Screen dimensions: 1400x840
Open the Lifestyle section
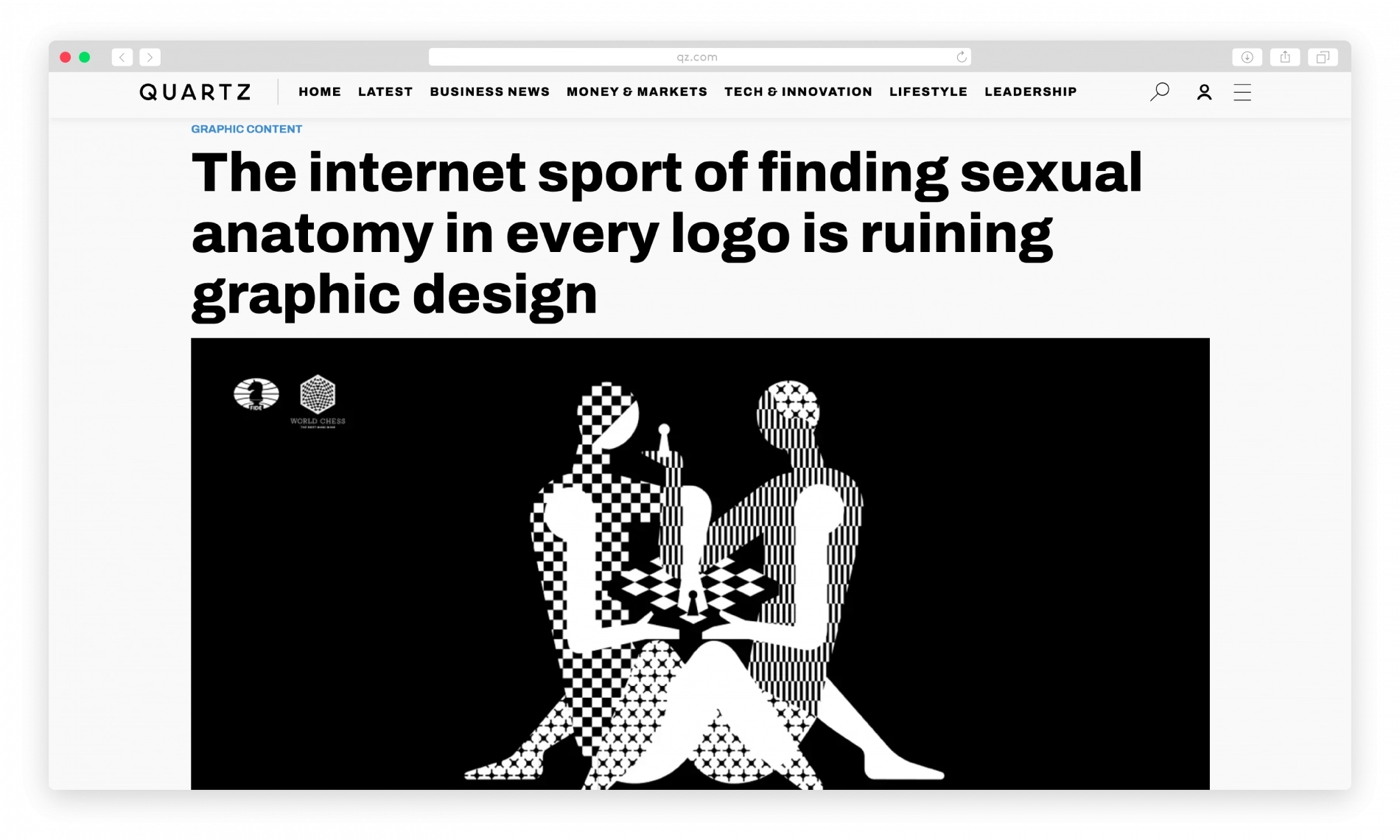[928, 92]
